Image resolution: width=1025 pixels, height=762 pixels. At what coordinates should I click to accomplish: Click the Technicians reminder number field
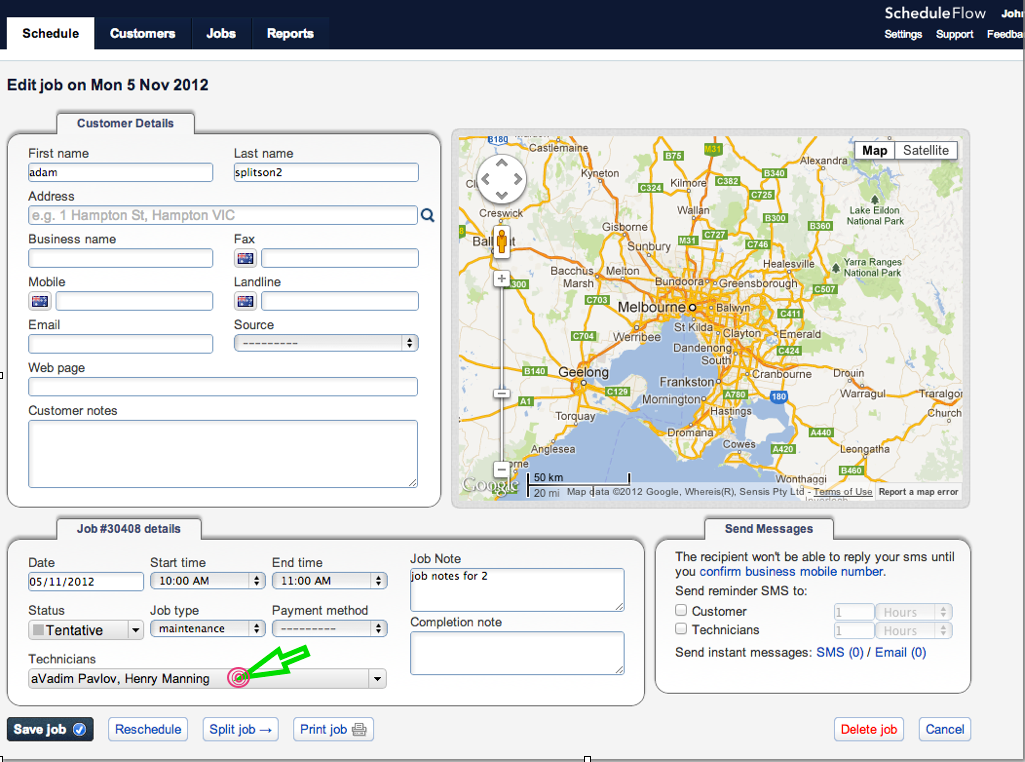pos(854,631)
